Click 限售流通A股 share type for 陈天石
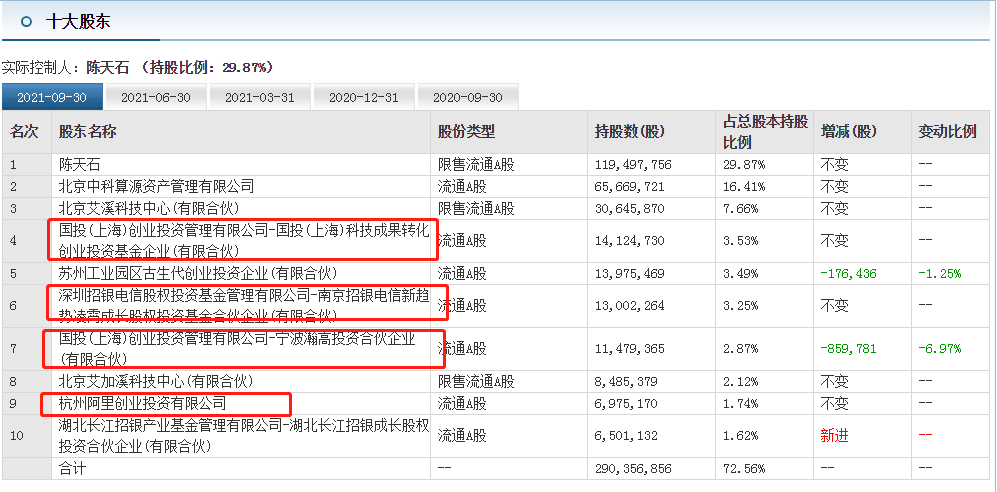 pos(476,165)
